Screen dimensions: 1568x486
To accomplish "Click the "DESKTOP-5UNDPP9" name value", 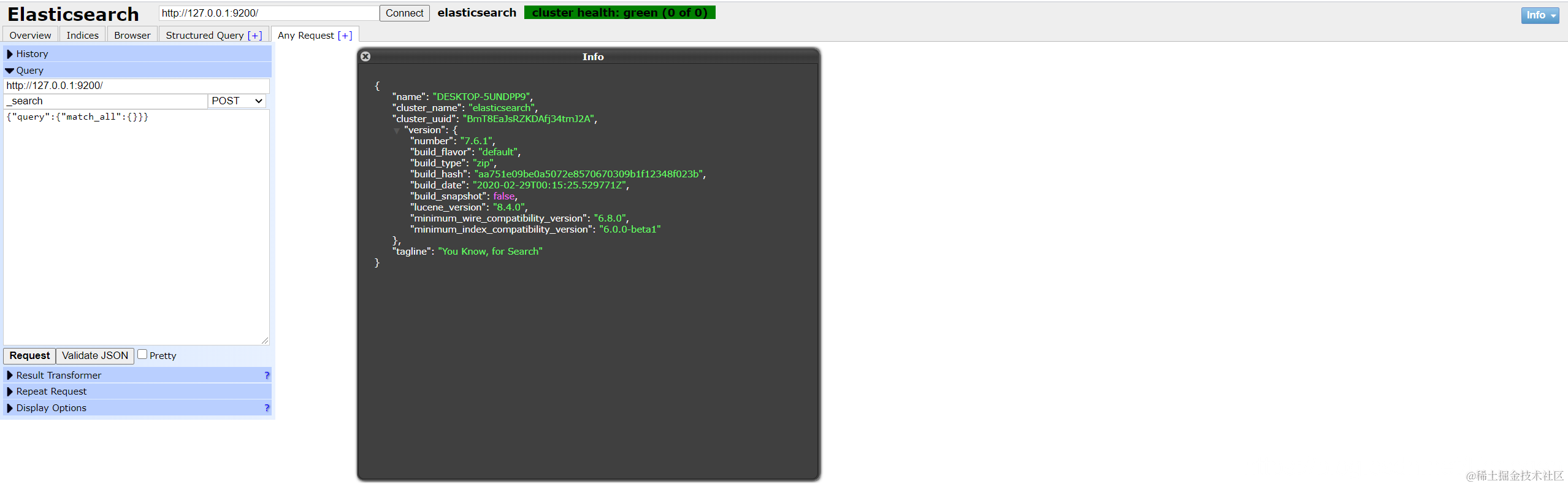I will [x=481, y=97].
